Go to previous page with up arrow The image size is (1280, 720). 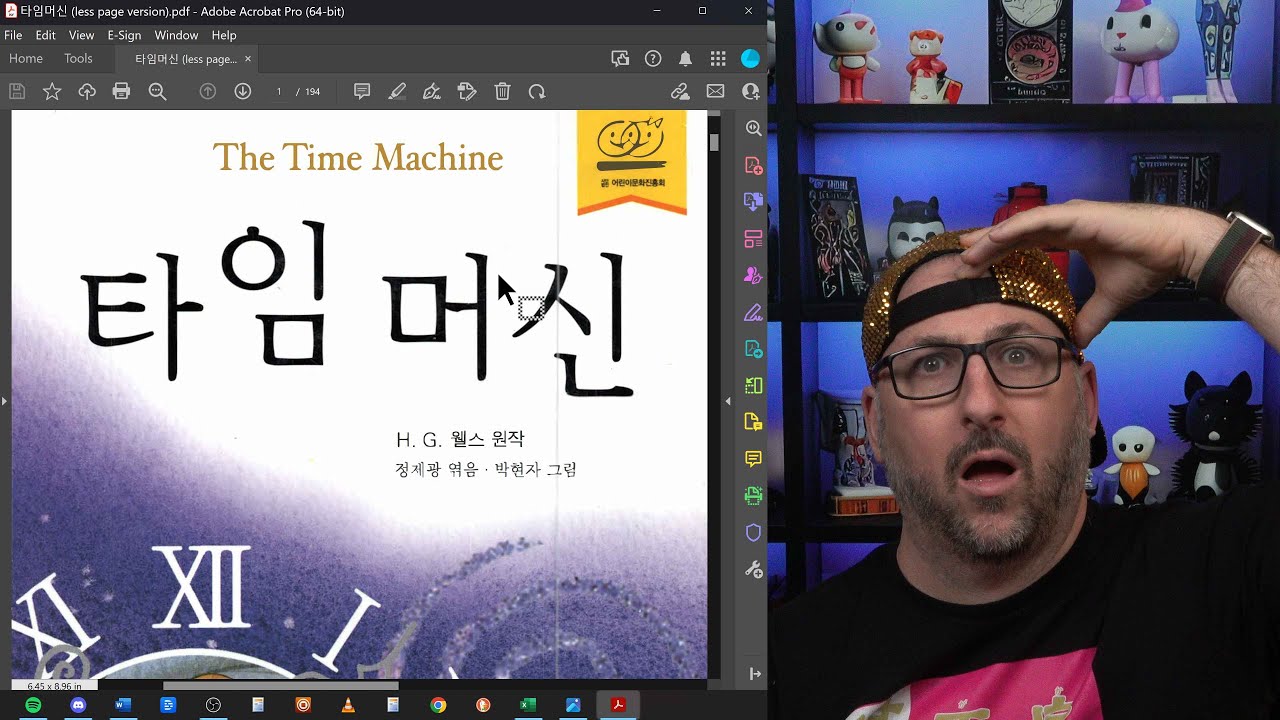(x=208, y=92)
